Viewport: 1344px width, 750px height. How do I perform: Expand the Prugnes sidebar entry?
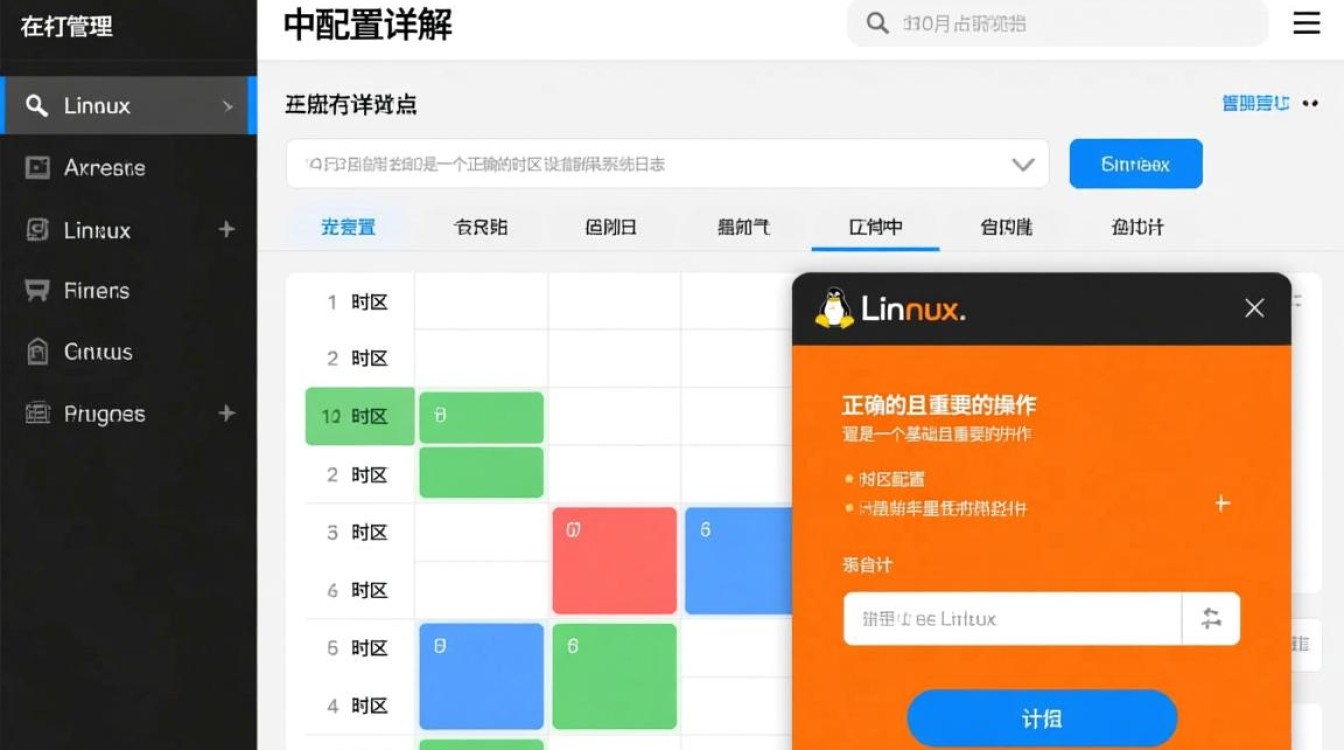pos(225,413)
